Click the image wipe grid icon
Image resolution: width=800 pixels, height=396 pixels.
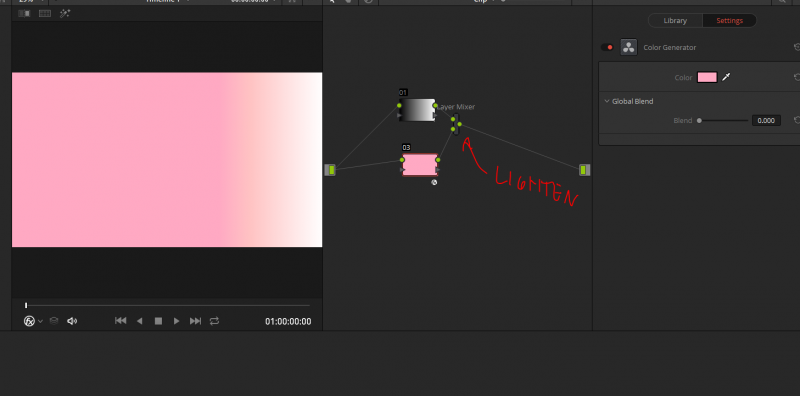45,14
